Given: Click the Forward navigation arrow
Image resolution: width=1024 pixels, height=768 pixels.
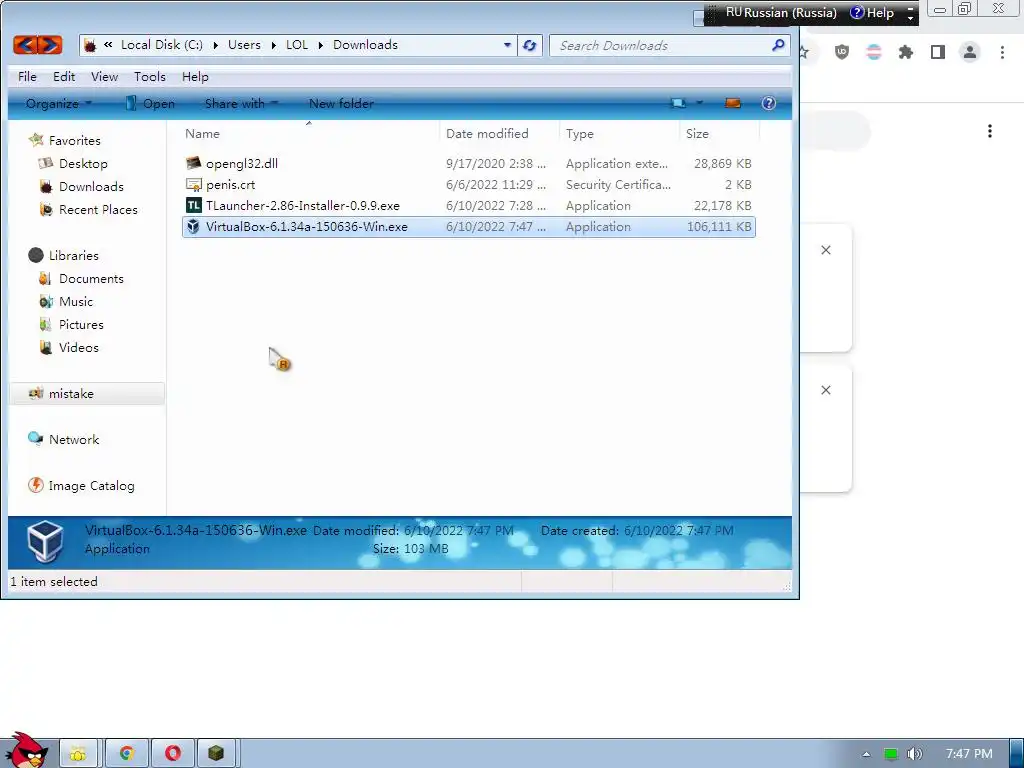Looking at the screenshot, I should tap(50, 45).
